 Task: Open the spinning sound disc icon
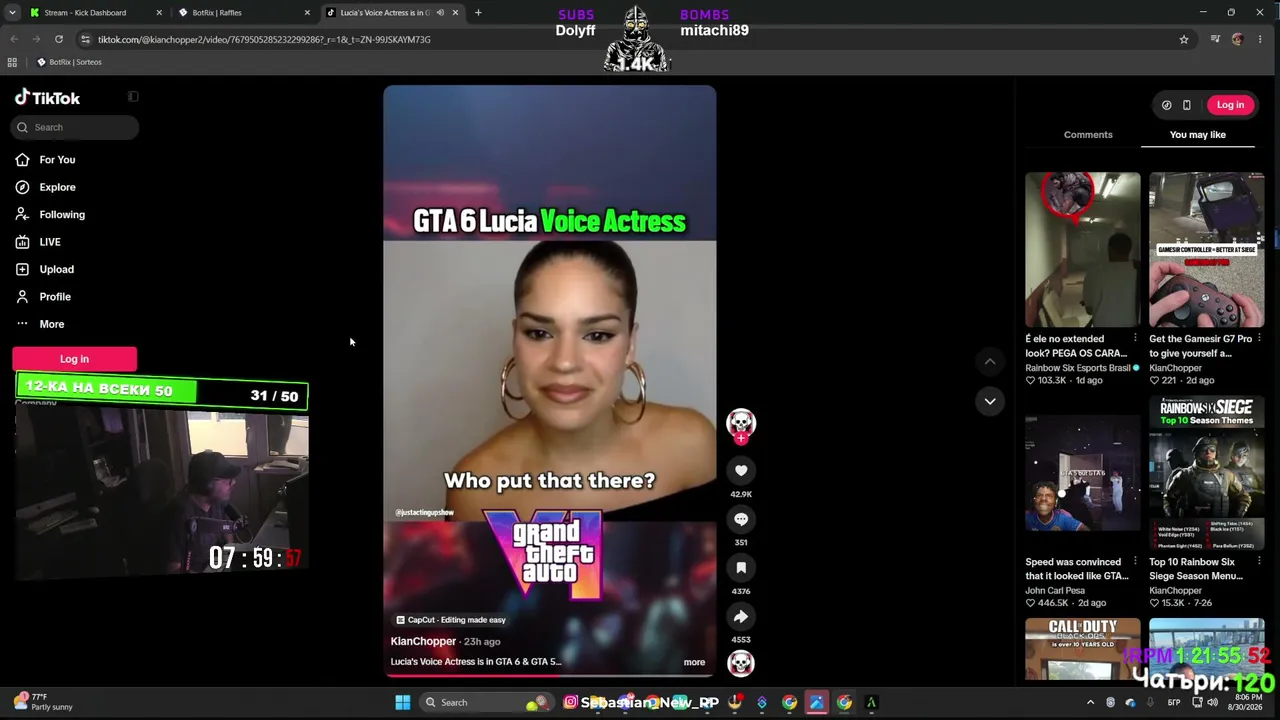point(741,663)
